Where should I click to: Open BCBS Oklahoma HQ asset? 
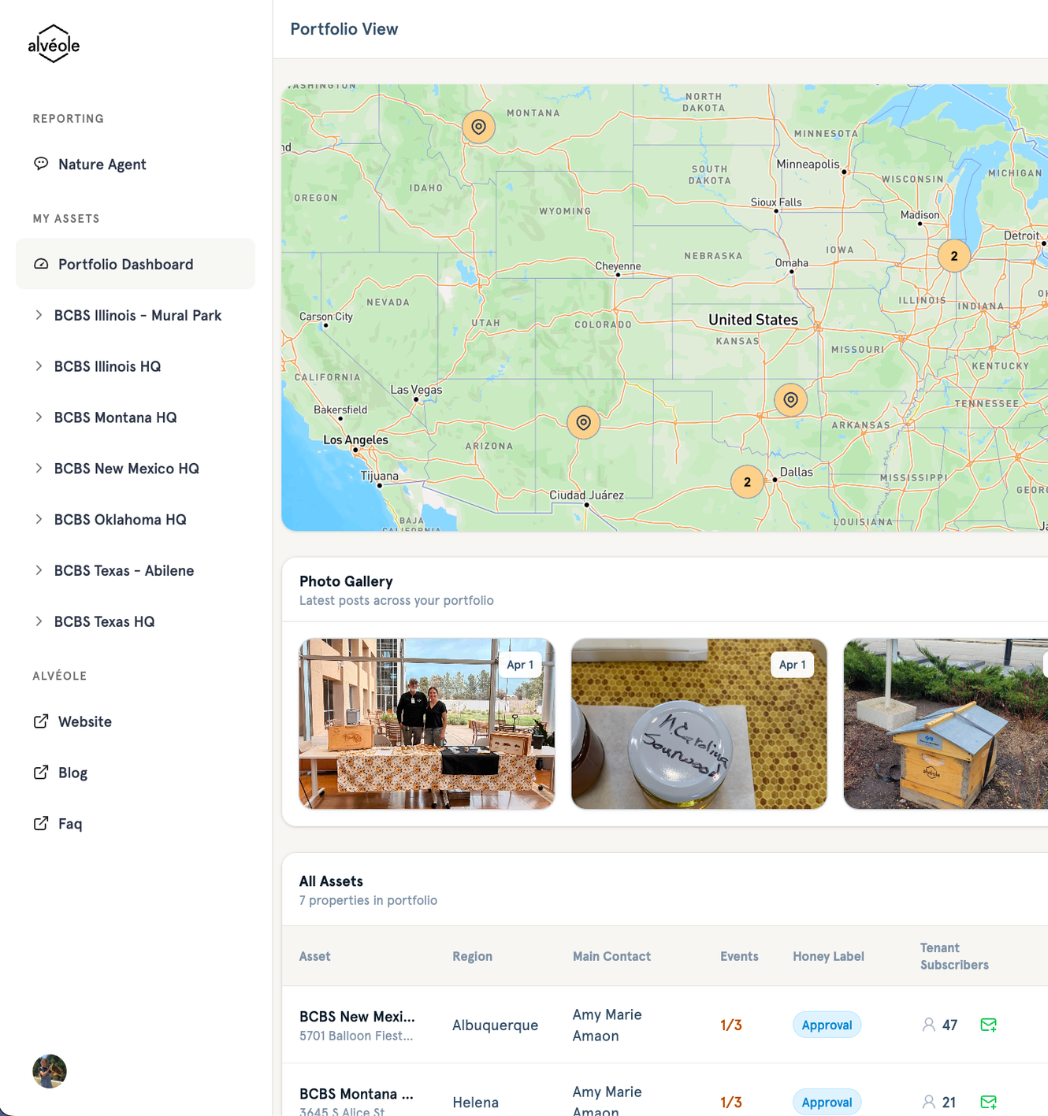[120, 520]
